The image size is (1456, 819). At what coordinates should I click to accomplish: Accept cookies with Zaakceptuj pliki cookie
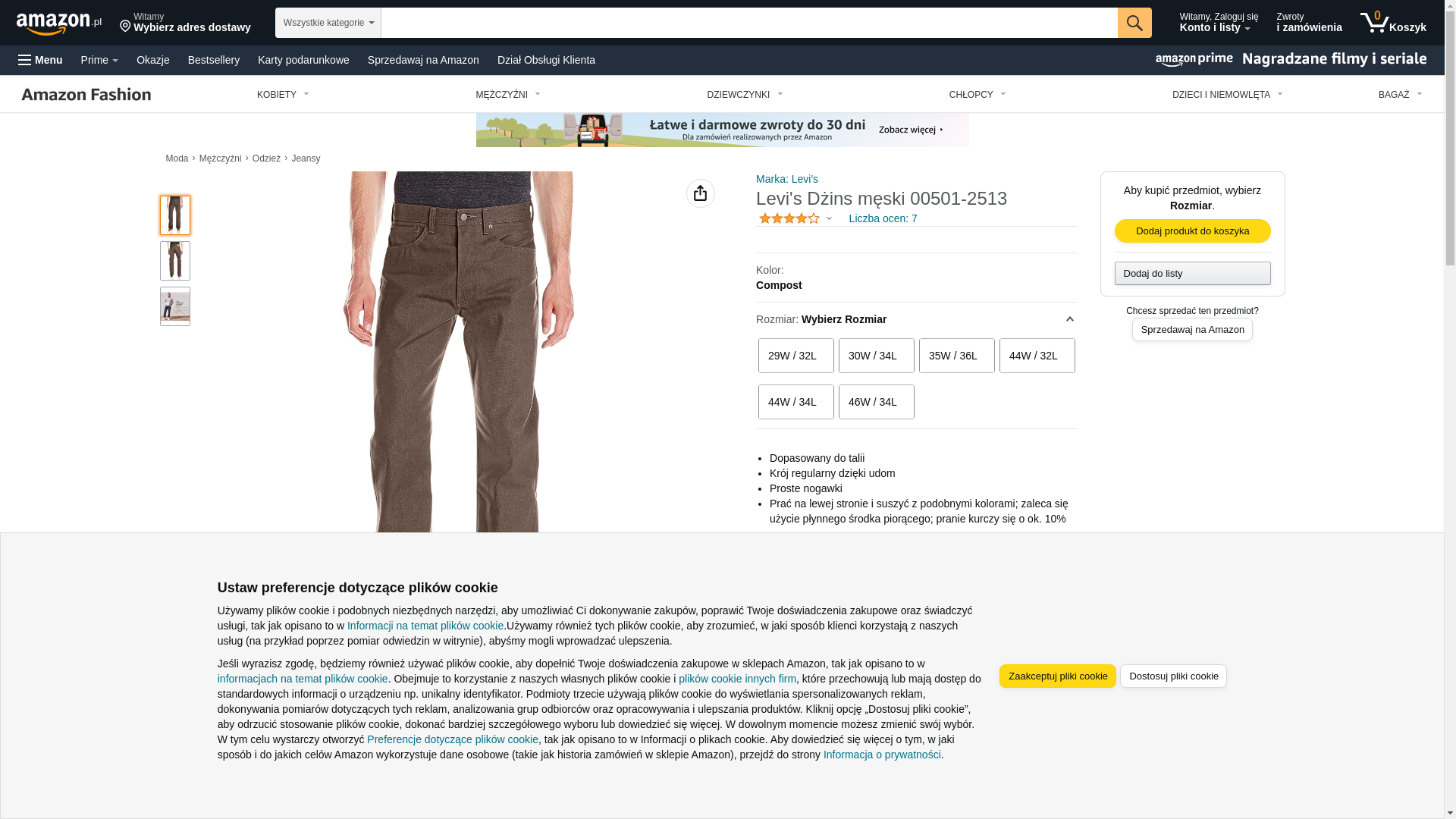[1058, 676]
